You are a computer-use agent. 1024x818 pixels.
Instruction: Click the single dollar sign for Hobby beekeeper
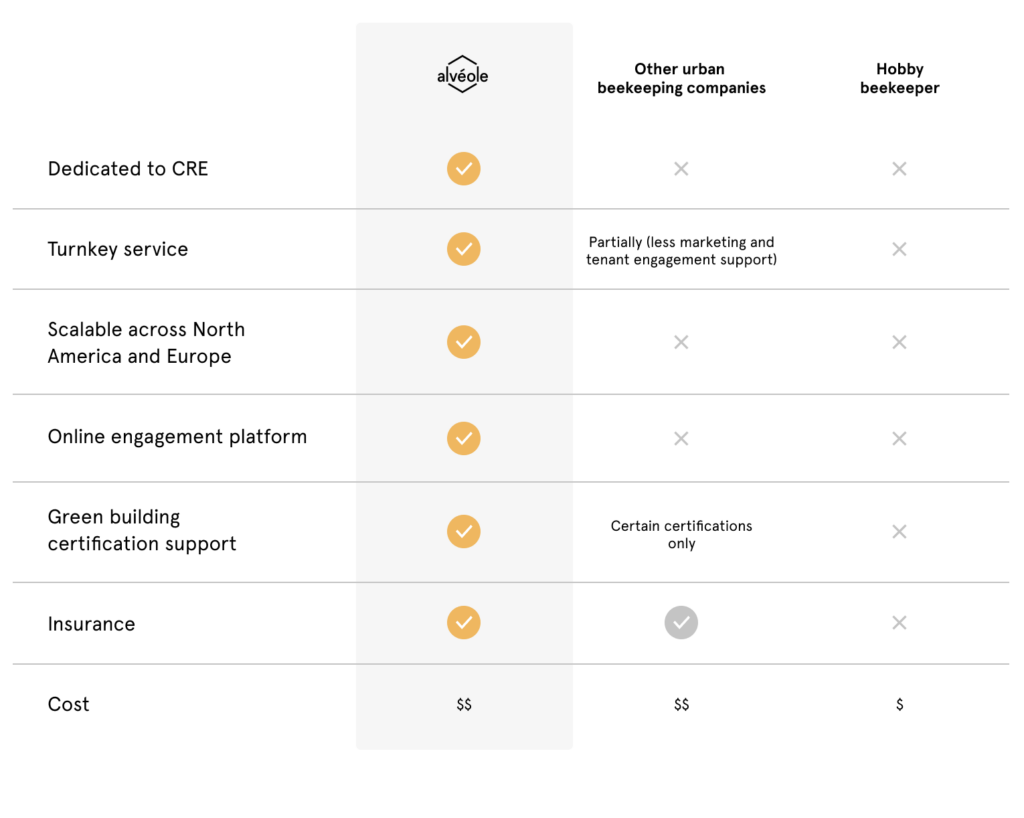pyautogui.click(x=899, y=704)
